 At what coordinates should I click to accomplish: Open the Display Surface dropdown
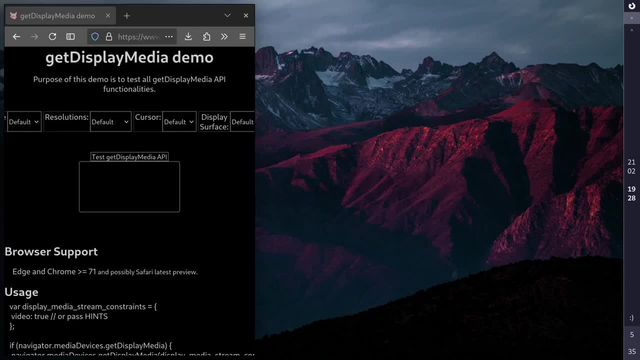click(x=242, y=122)
